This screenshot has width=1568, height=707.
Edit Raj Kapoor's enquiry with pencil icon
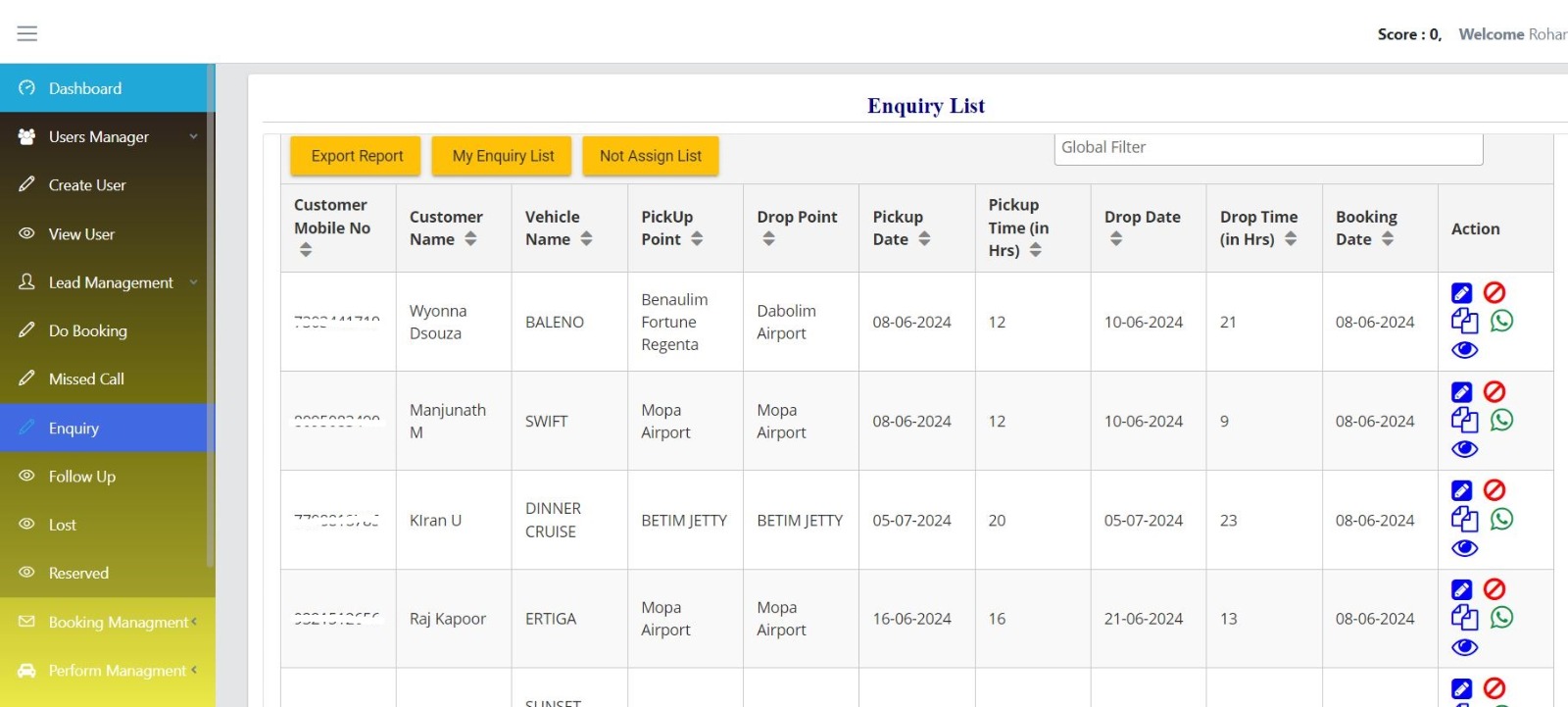(x=1461, y=589)
